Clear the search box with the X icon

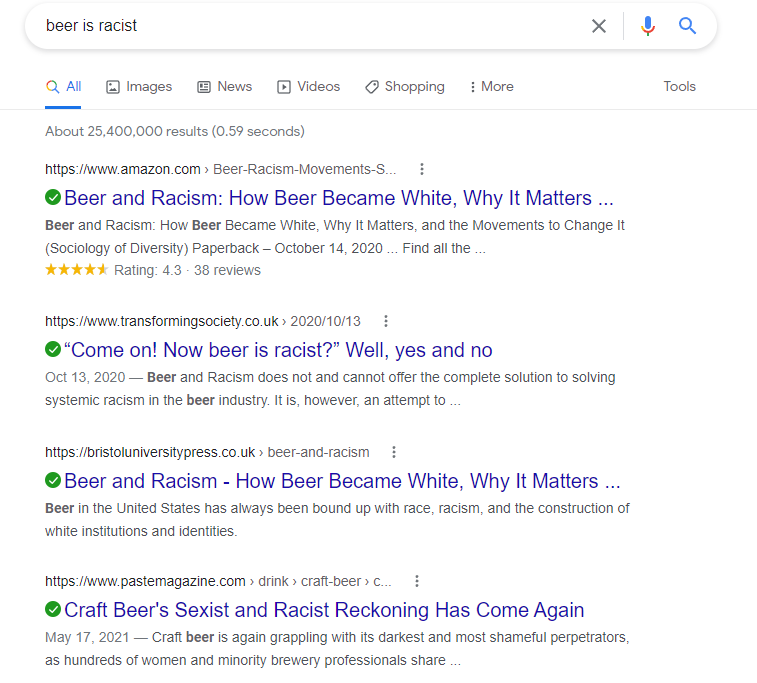[599, 26]
